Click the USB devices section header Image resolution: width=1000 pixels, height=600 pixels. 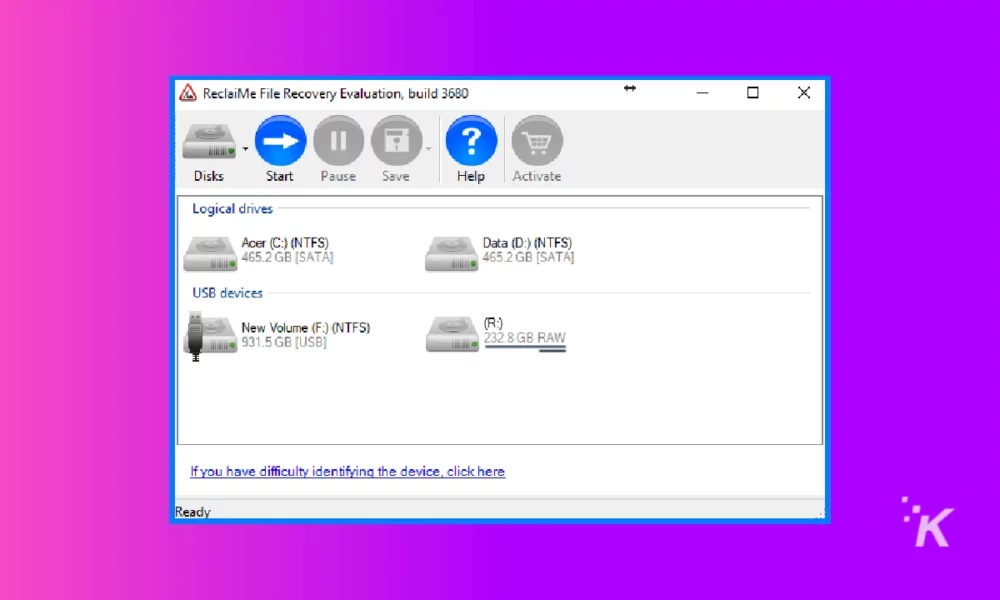pyautogui.click(x=228, y=293)
